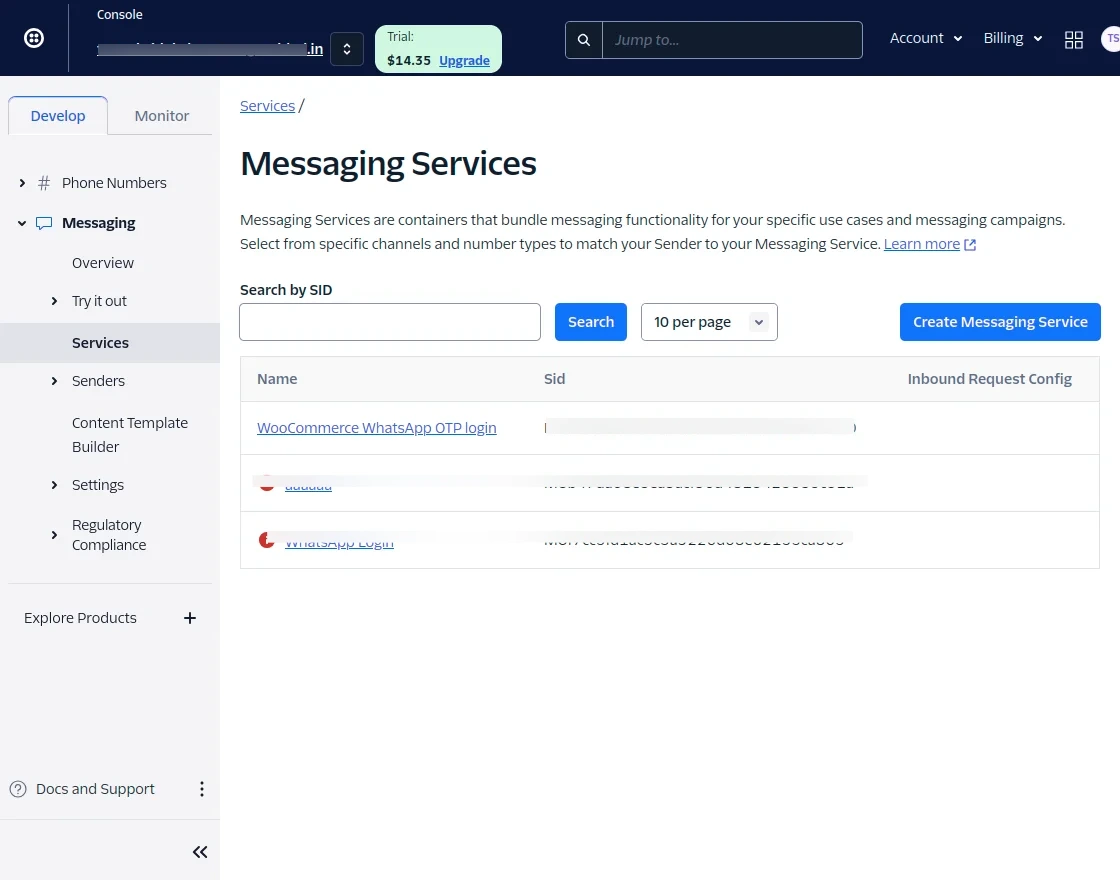1120x880 pixels.
Task: Click the TS profile avatar icon
Action: 1110,40
